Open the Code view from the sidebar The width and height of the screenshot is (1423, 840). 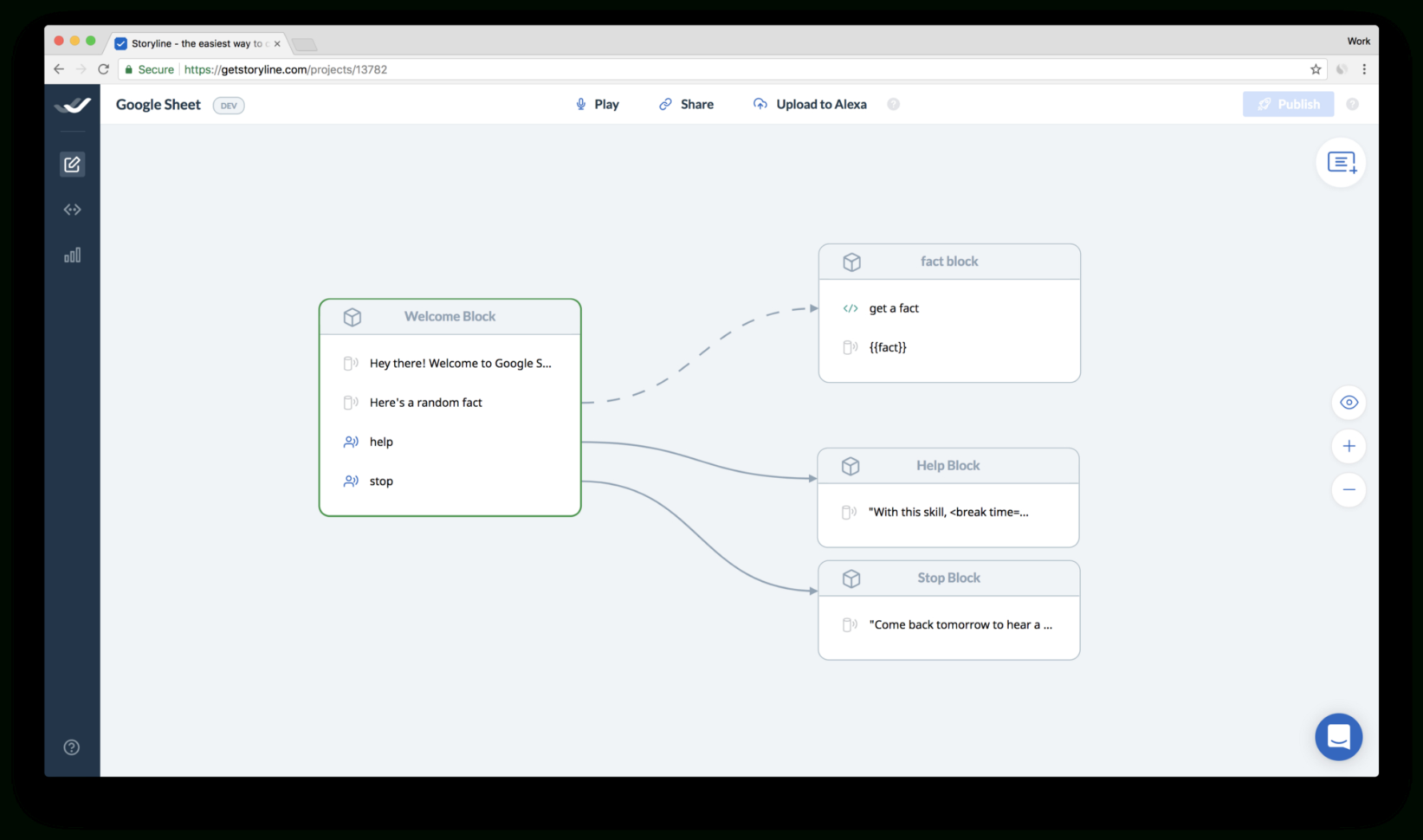pyautogui.click(x=73, y=209)
